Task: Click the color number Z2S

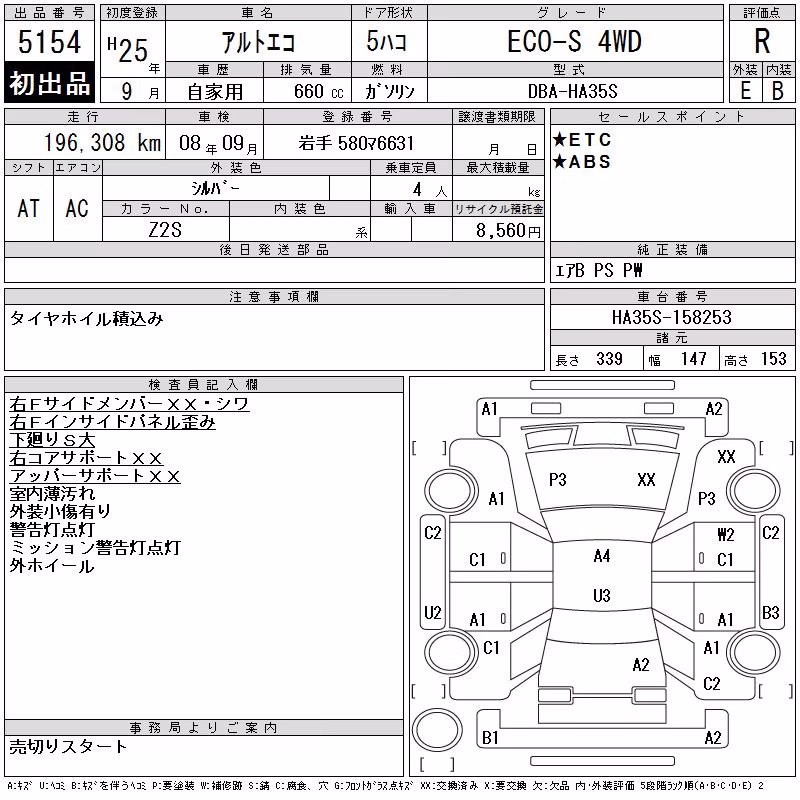Action: coord(165,230)
